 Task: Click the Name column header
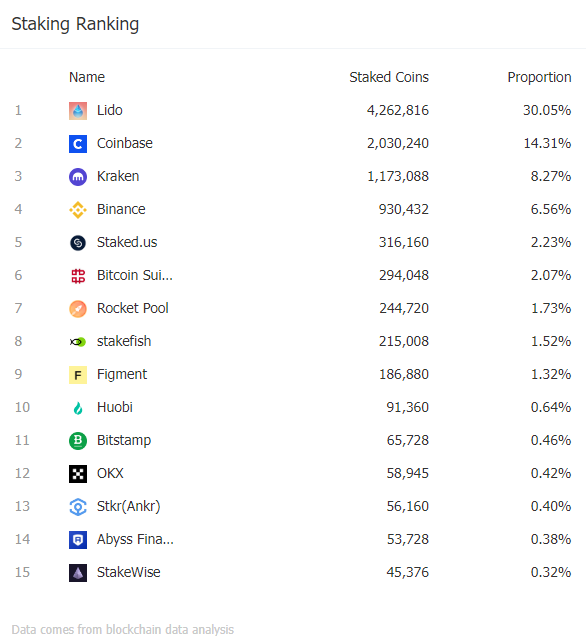pyautogui.click(x=87, y=77)
